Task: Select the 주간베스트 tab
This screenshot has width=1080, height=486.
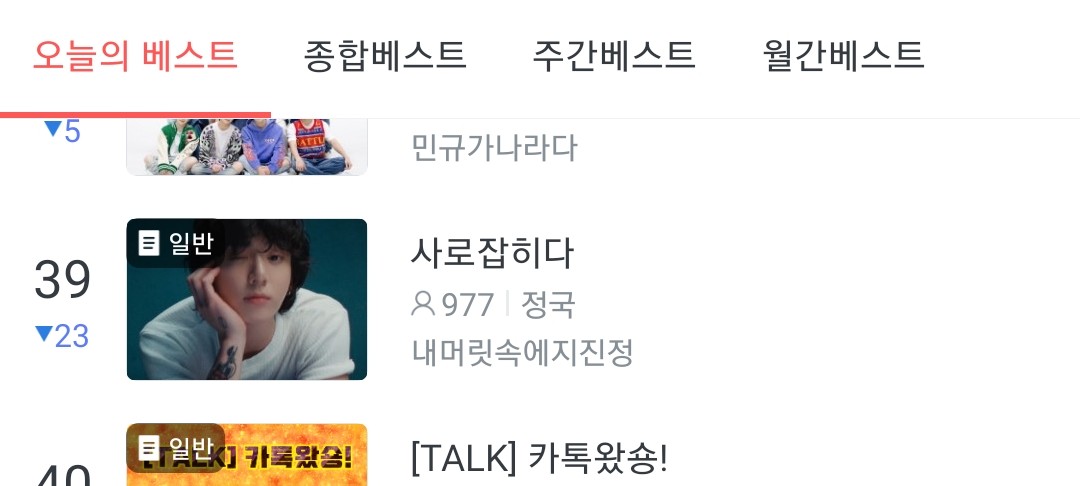Action: coord(614,56)
